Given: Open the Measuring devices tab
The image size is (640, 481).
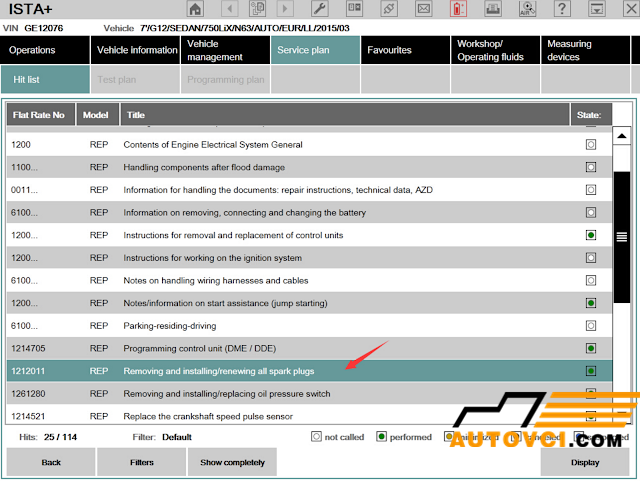Looking at the screenshot, I should tap(585, 50).
